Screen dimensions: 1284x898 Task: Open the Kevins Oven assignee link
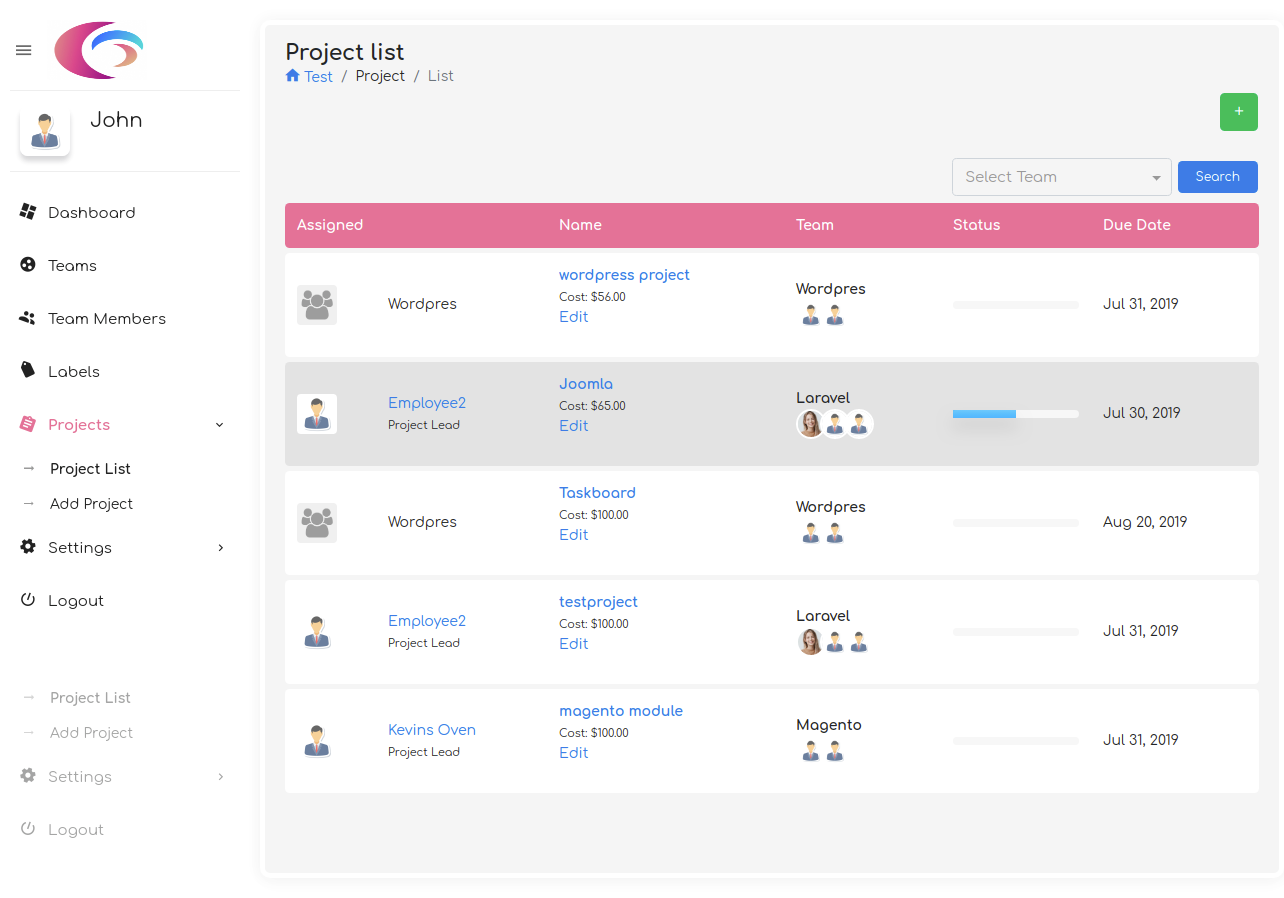pos(432,730)
